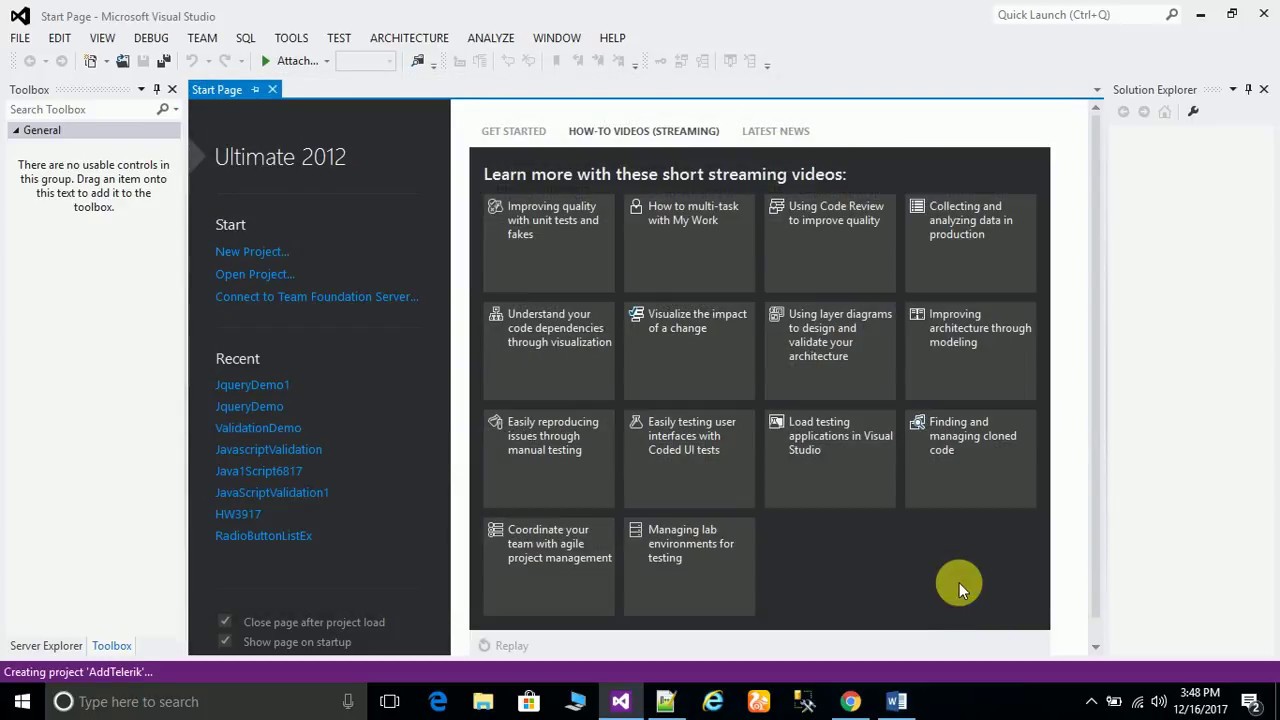Open the Solution Explorer window position dropdown
The height and width of the screenshot is (720, 1280).
click(x=1233, y=89)
